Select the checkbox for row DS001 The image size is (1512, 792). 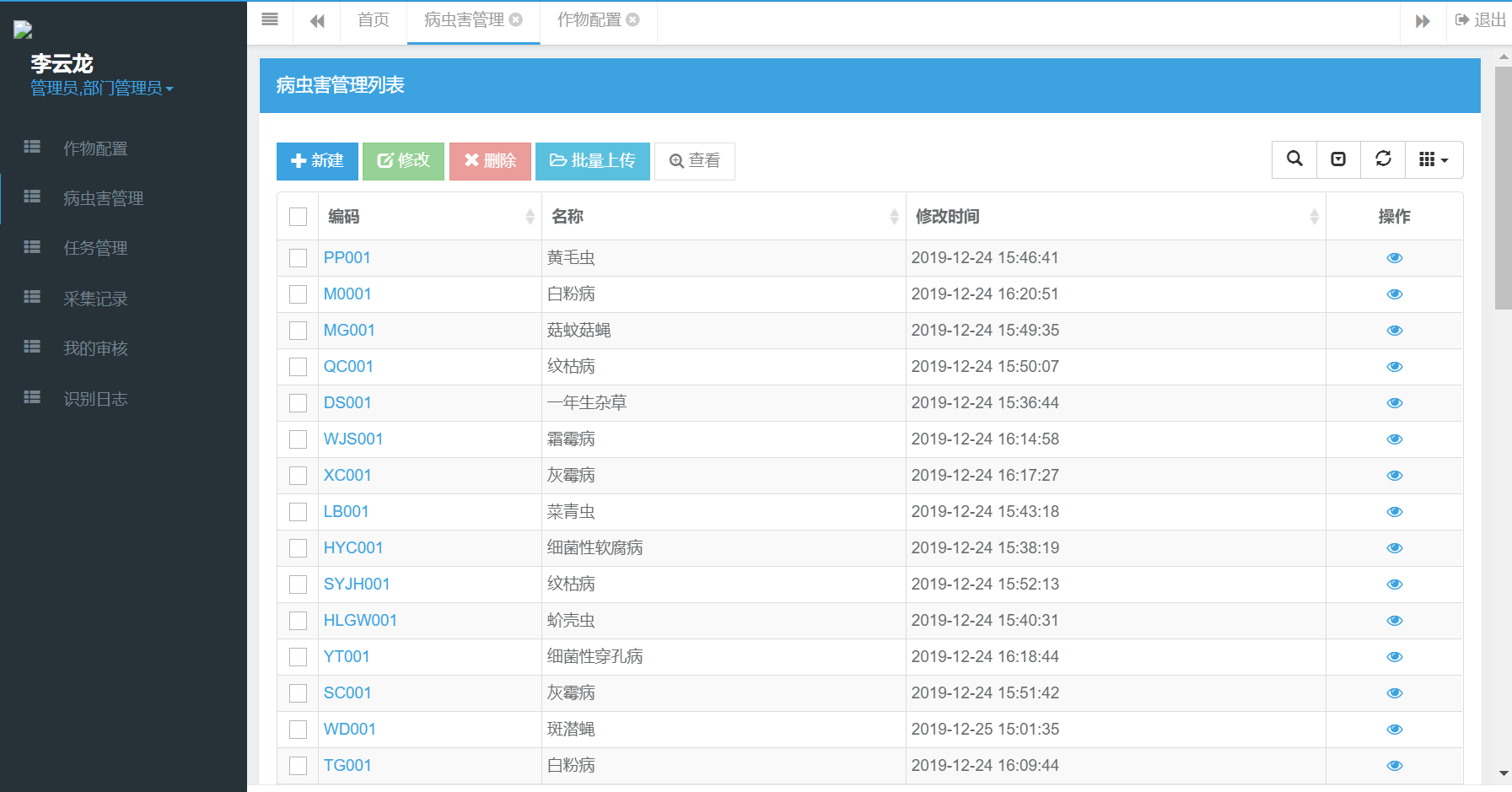point(298,403)
